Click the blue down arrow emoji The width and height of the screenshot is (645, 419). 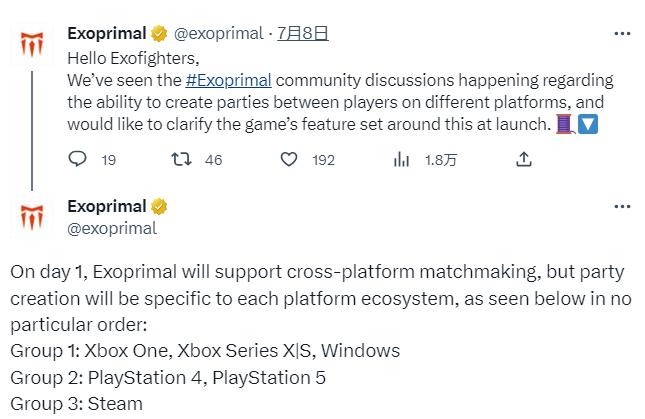[588, 125]
